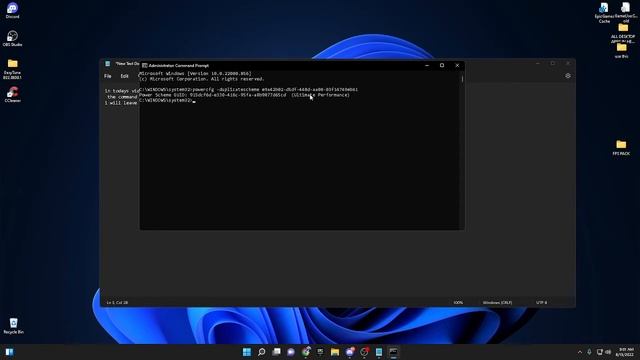The width and height of the screenshot is (640, 360).
Task: Open the Discord icon on taskbar
Action: pyautogui.click(x=350, y=352)
